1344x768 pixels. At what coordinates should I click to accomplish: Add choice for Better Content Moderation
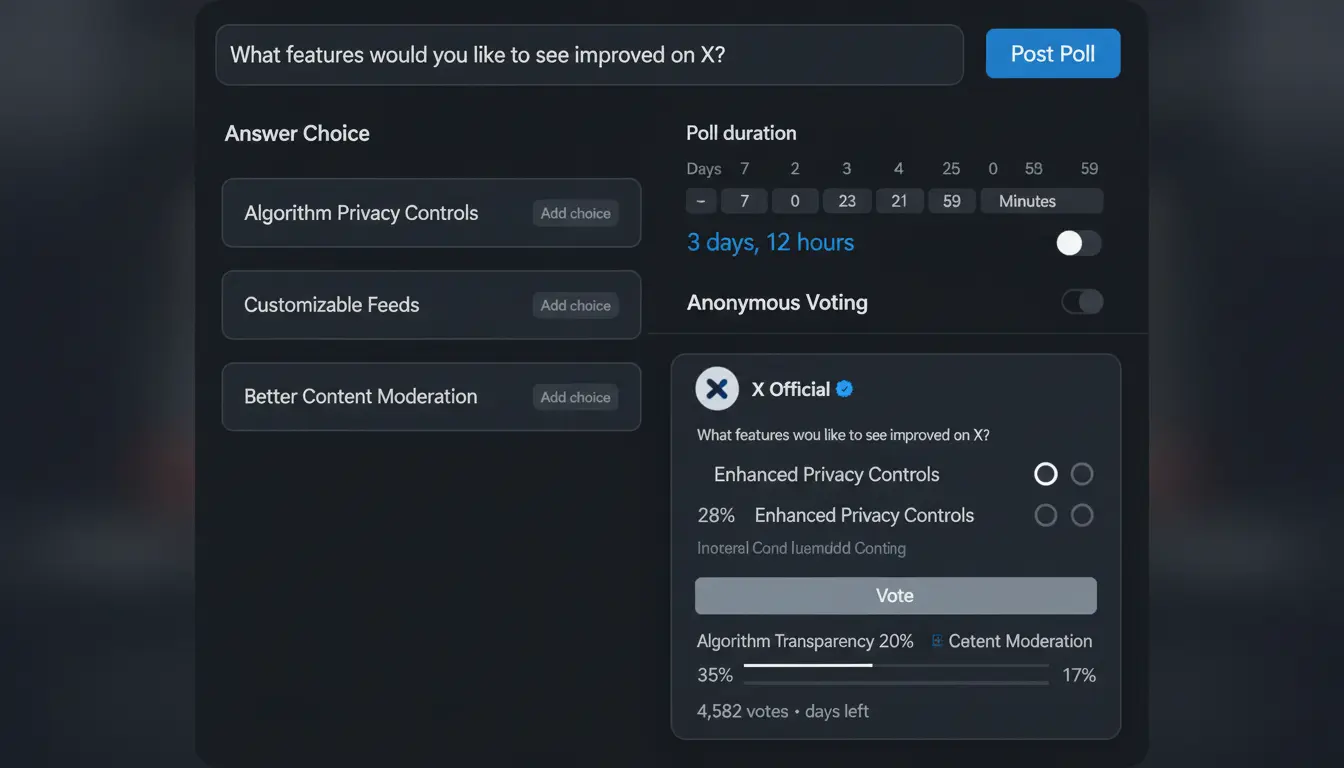coord(575,397)
